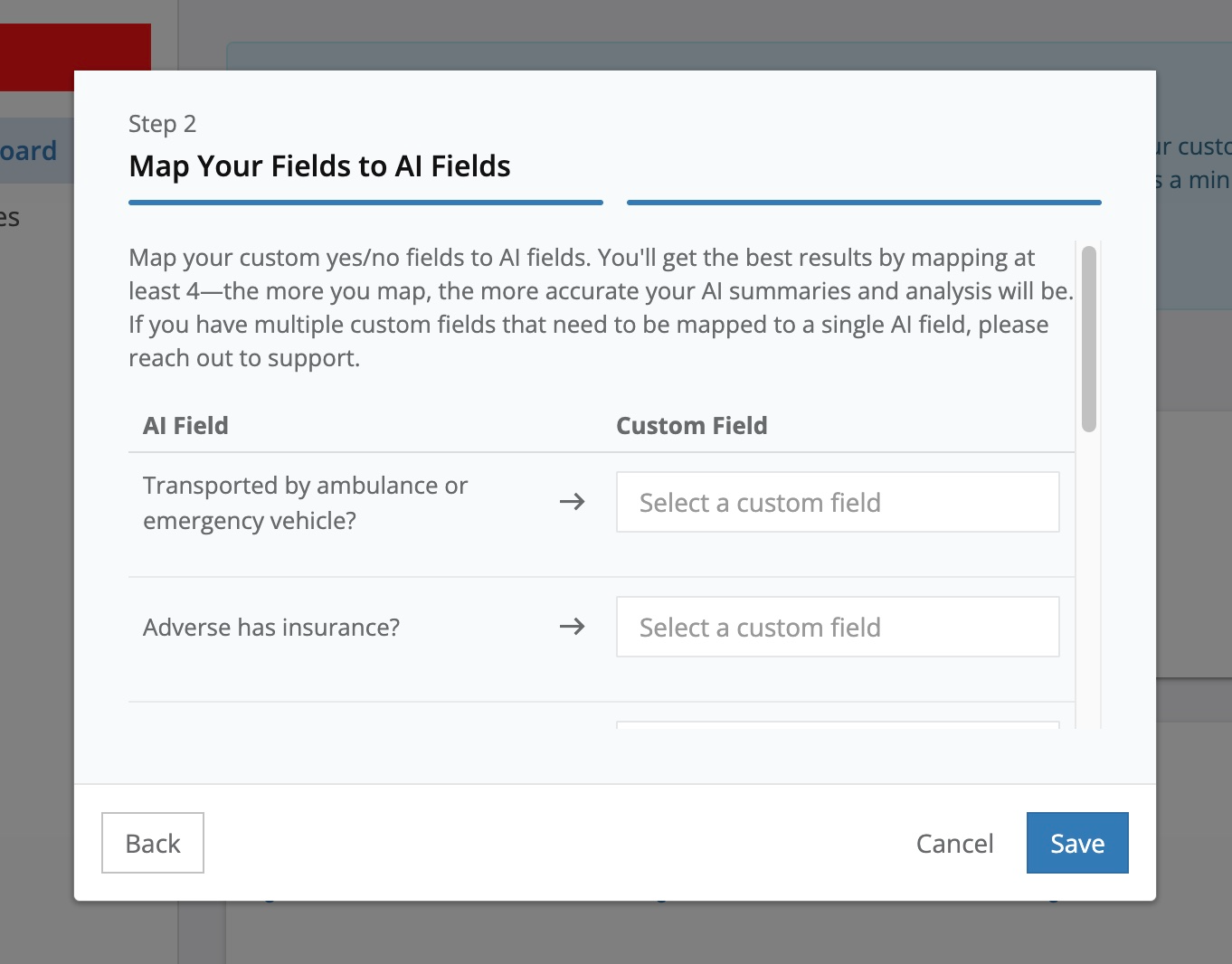Click the arrow icon beside ambulance AI field
Viewport: 1232px width, 964px height.
572,502
